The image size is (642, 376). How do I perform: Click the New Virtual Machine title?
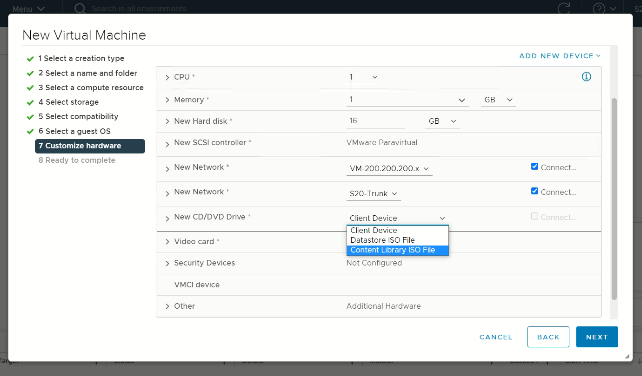click(x=84, y=35)
